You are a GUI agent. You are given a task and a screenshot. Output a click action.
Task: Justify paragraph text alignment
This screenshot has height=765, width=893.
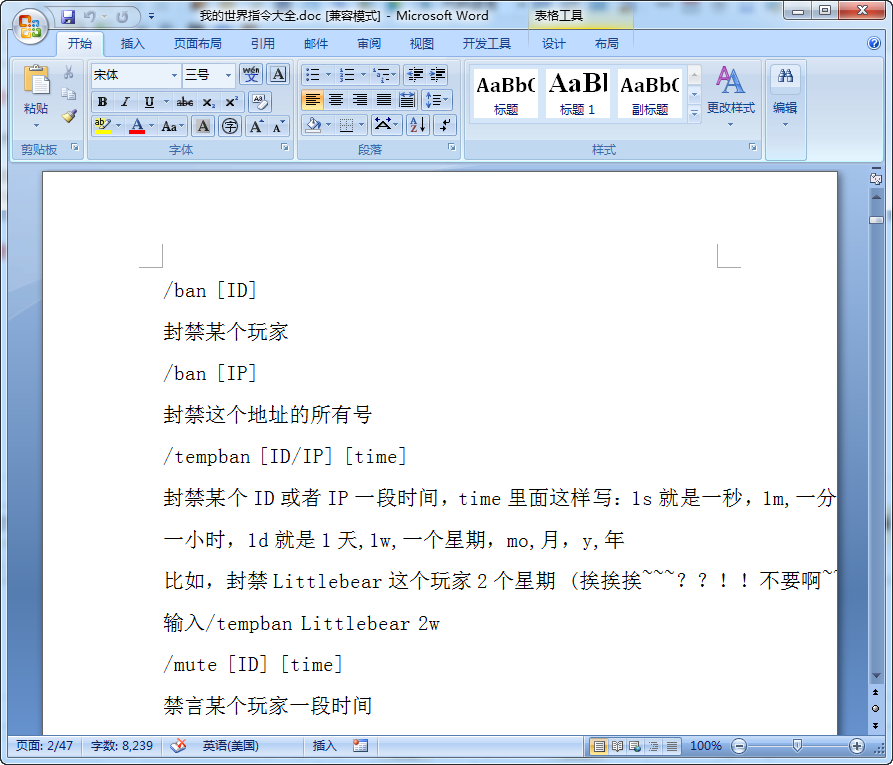(384, 100)
